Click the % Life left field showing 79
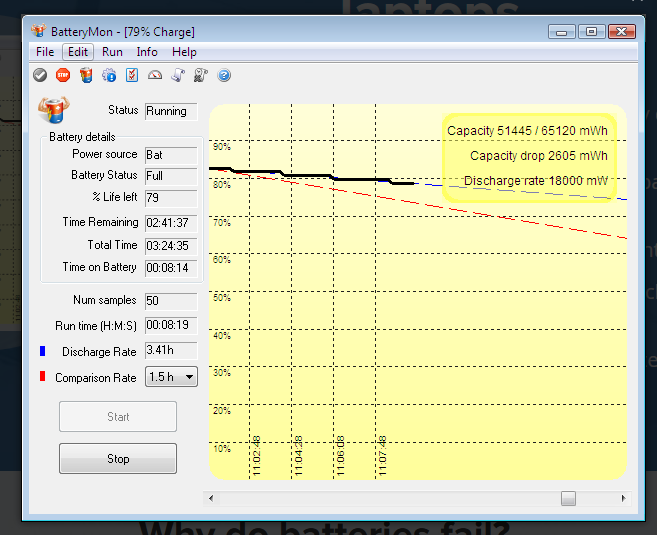 [171, 198]
